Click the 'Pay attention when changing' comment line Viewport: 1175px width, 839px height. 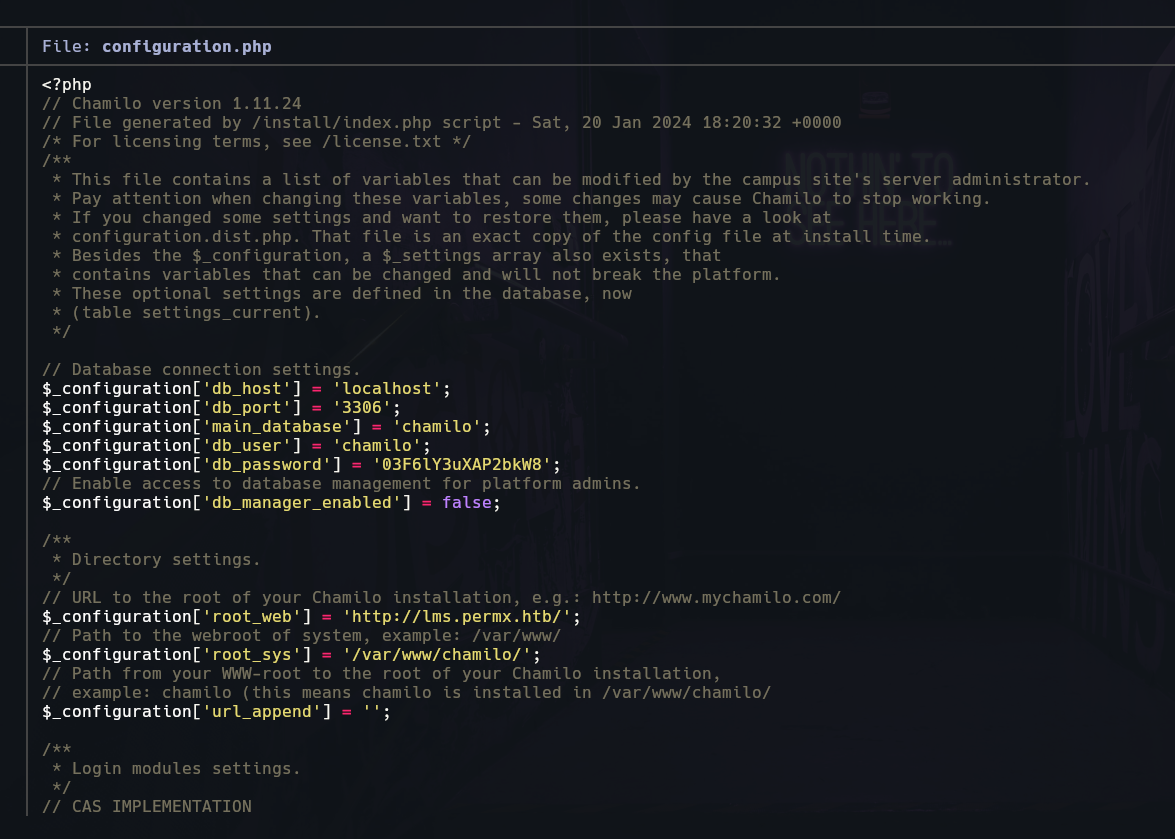pos(522,199)
